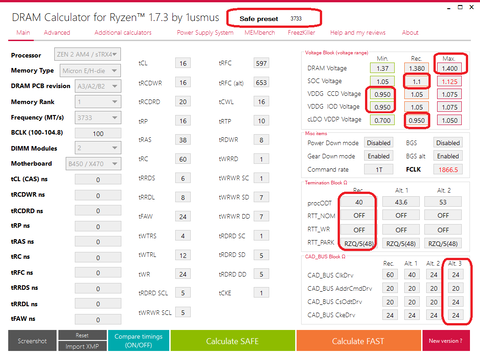Click the procODT Rec value 40

359,202
